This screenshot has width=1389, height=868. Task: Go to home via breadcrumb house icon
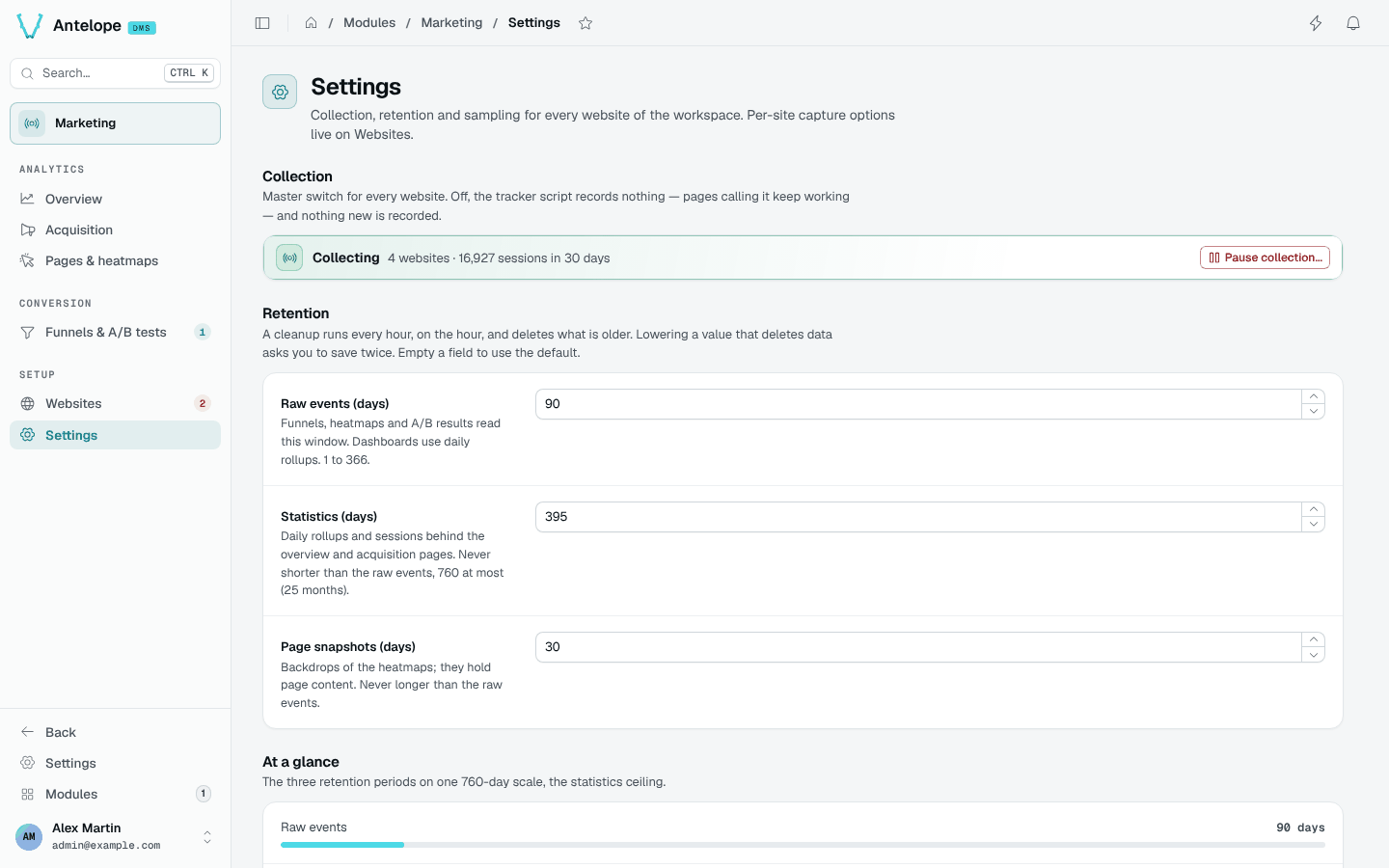[311, 23]
